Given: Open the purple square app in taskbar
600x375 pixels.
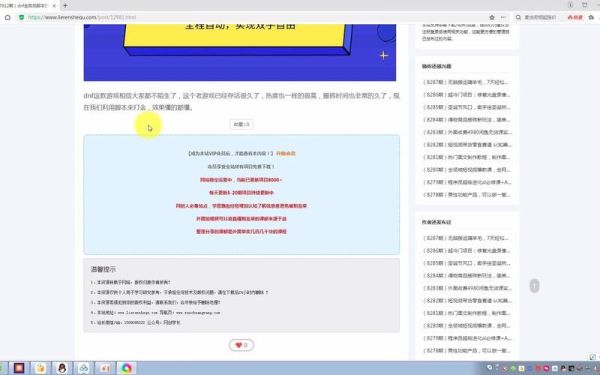Looking at the screenshot, I should [x=19, y=368].
